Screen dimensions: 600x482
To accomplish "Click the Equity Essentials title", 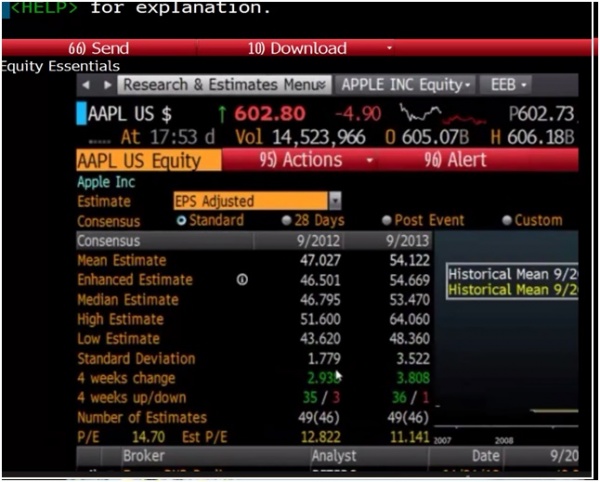I will point(60,66).
